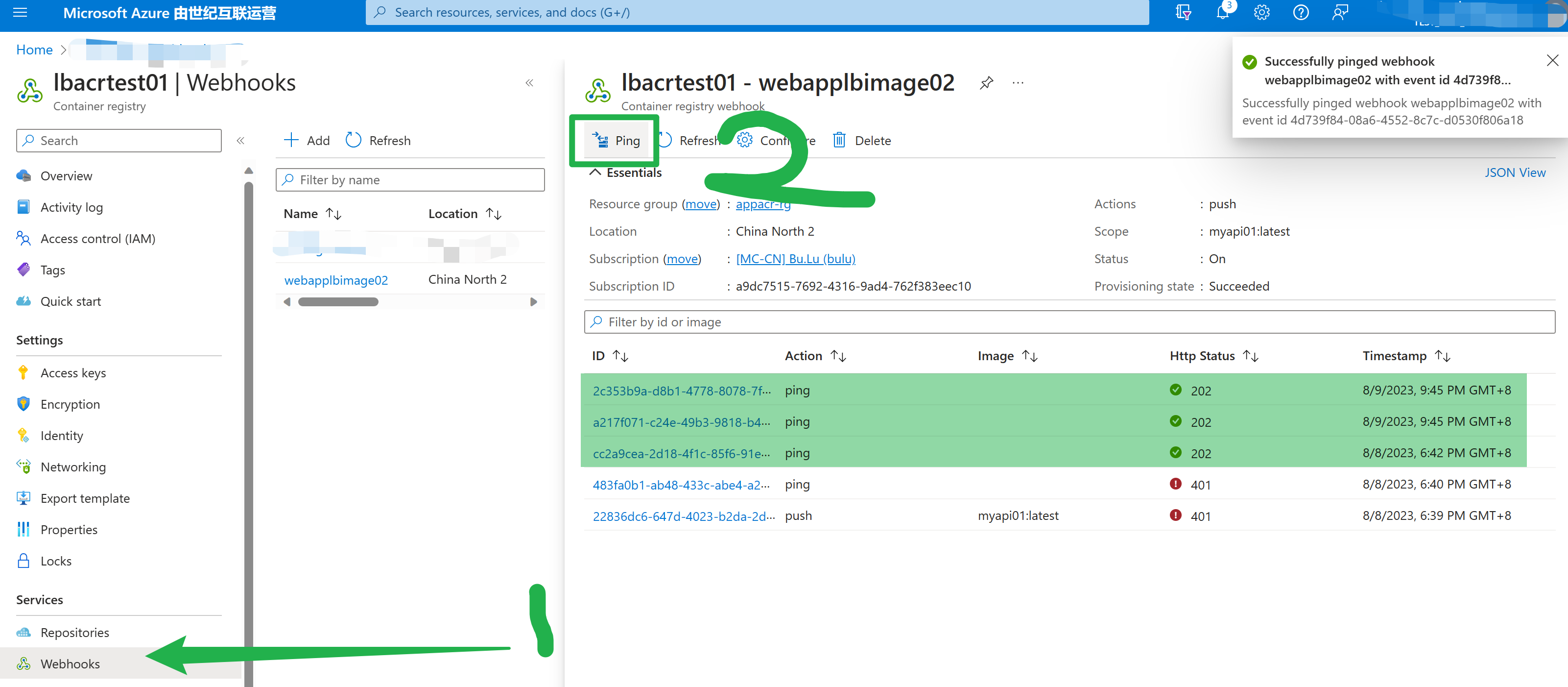Viewport: 1568px width, 687px height.
Task: Collapse the left navigation menu
Action: click(240, 141)
